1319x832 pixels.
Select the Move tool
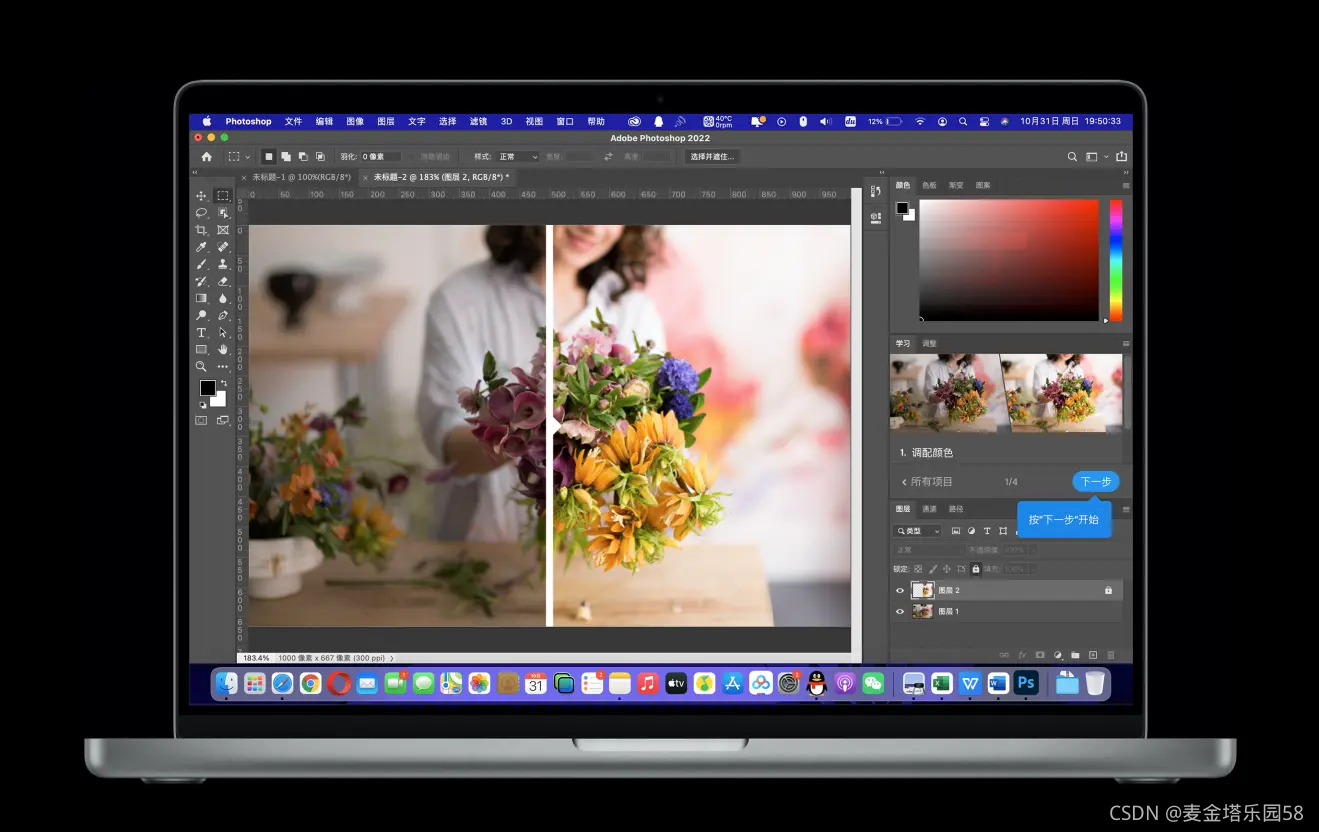[x=201, y=196]
